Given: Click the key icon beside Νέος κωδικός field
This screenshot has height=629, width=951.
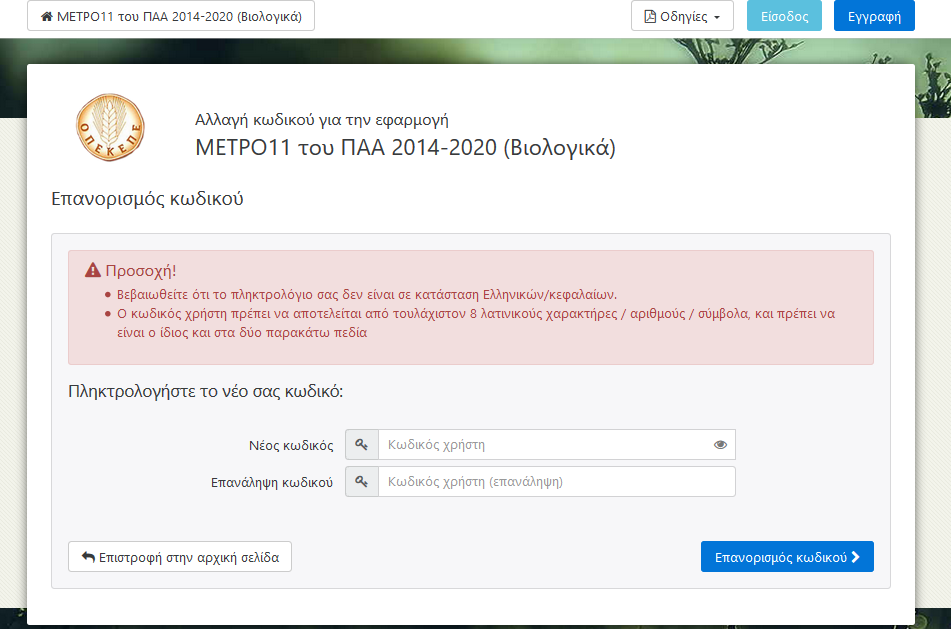Looking at the screenshot, I should point(361,445).
